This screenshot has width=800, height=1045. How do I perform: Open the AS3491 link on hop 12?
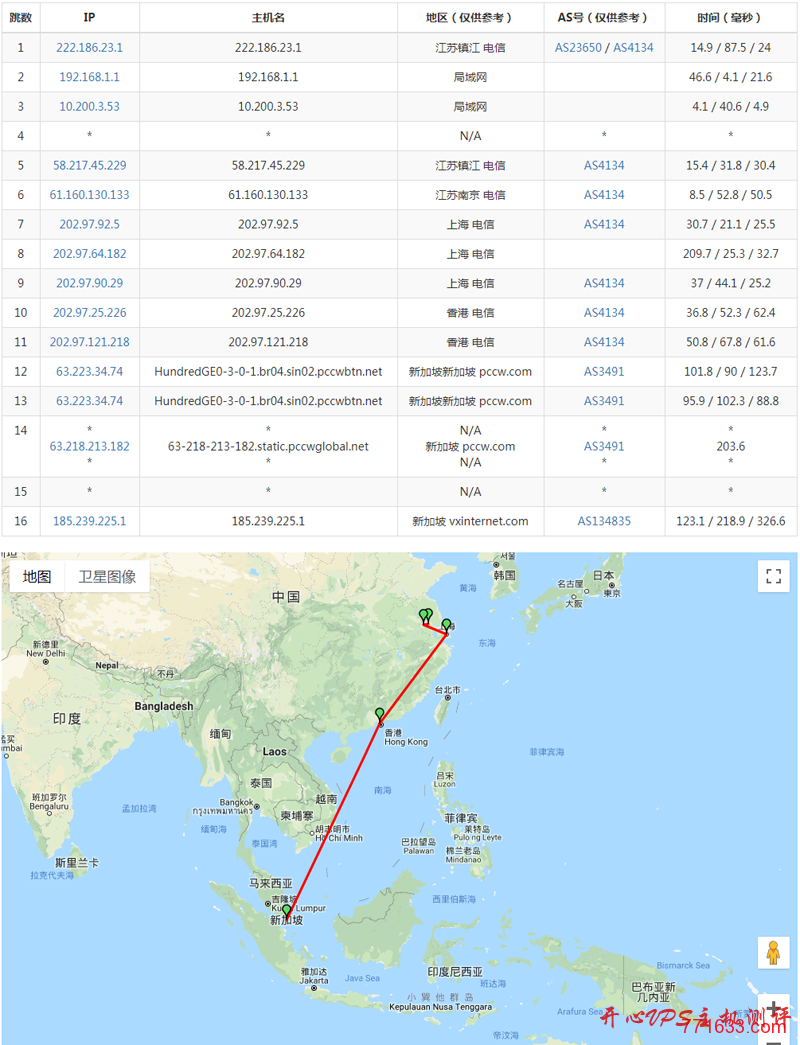click(604, 371)
